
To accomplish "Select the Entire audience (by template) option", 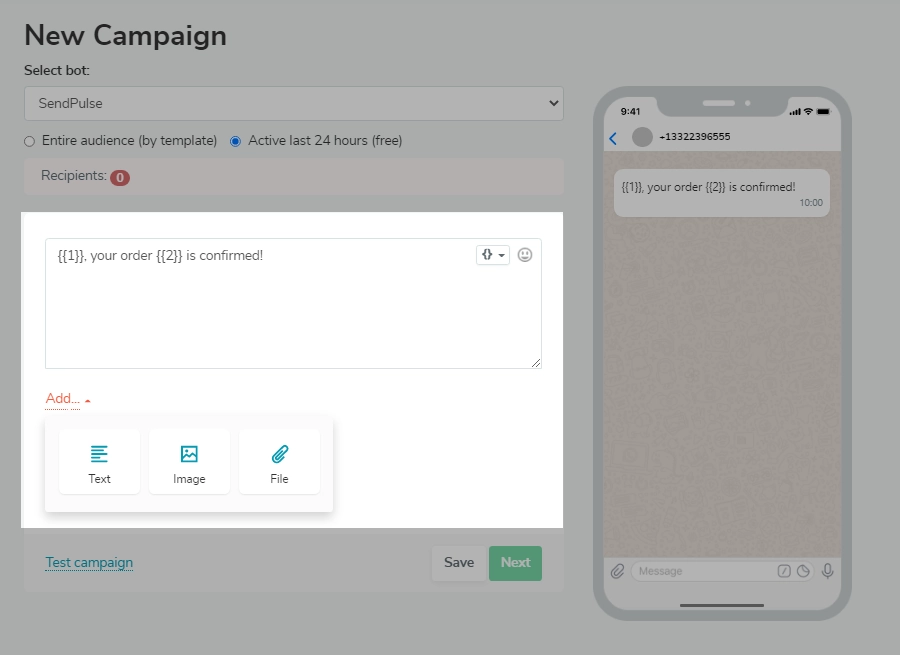I will point(28,141).
